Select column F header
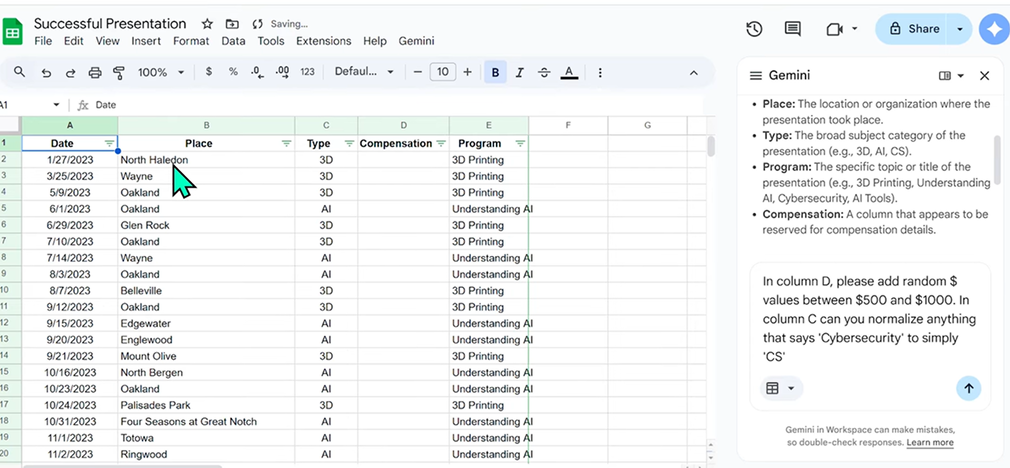 coord(568,125)
